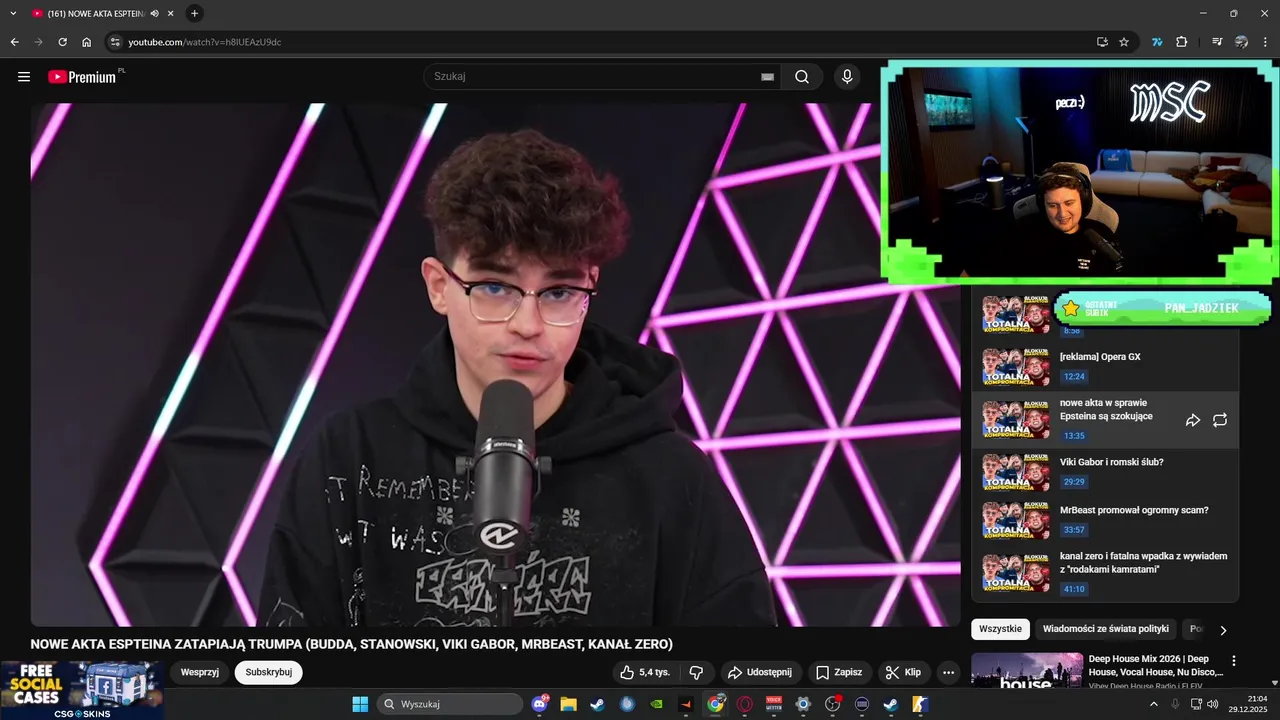The width and height of the screenshot is (1280, 720).
Task: Click the main video player area
Action: (495, 365)
